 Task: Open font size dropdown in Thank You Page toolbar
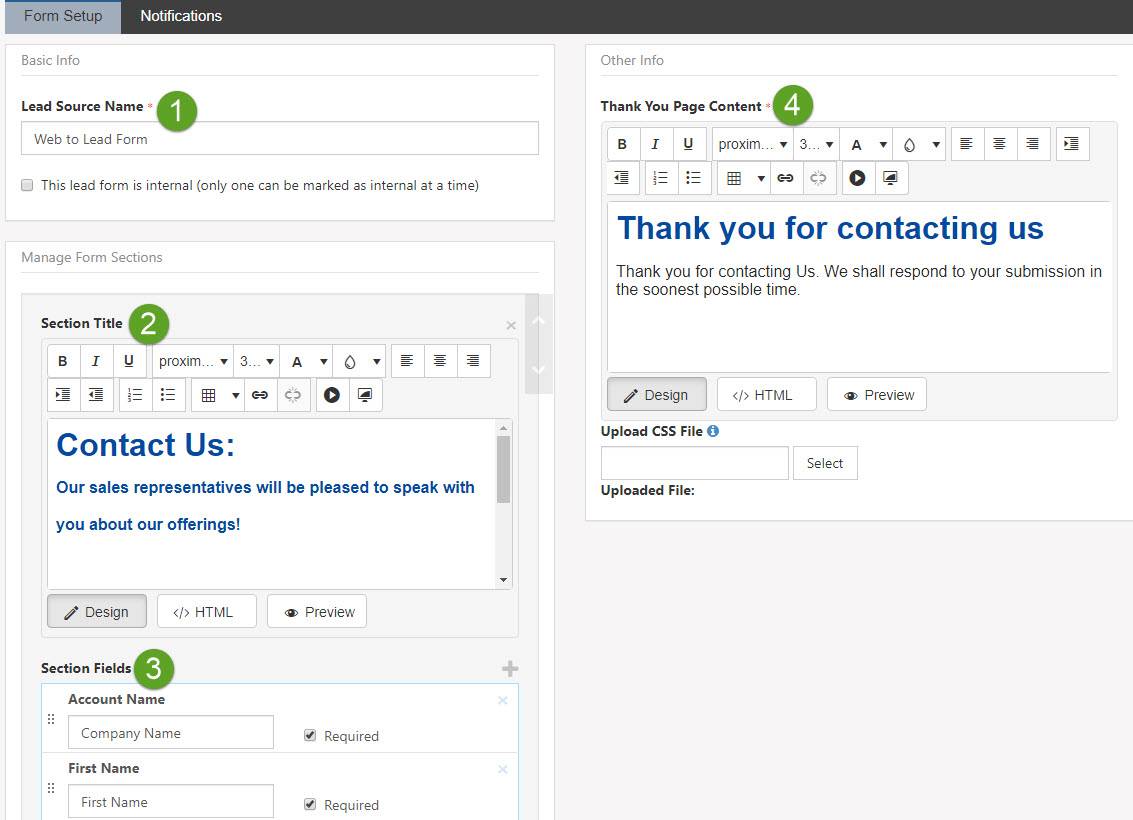(816, 144)
